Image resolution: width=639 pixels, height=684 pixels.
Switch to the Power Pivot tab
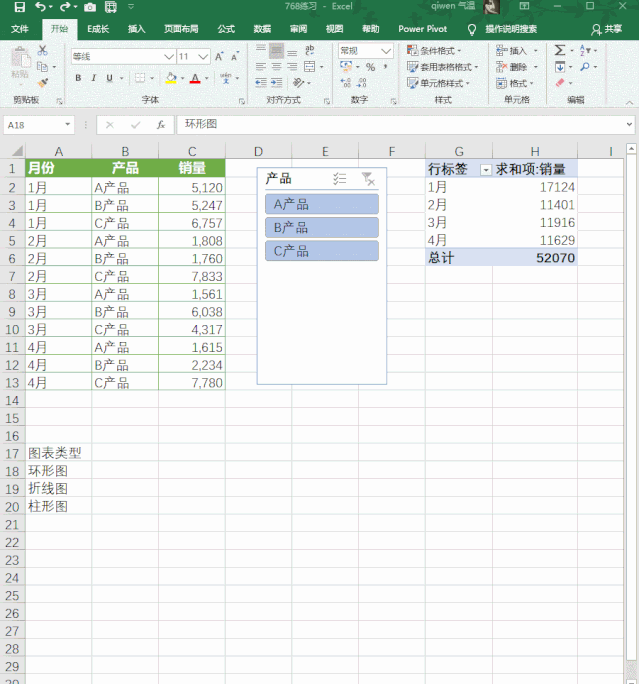(x=423, y=29)
